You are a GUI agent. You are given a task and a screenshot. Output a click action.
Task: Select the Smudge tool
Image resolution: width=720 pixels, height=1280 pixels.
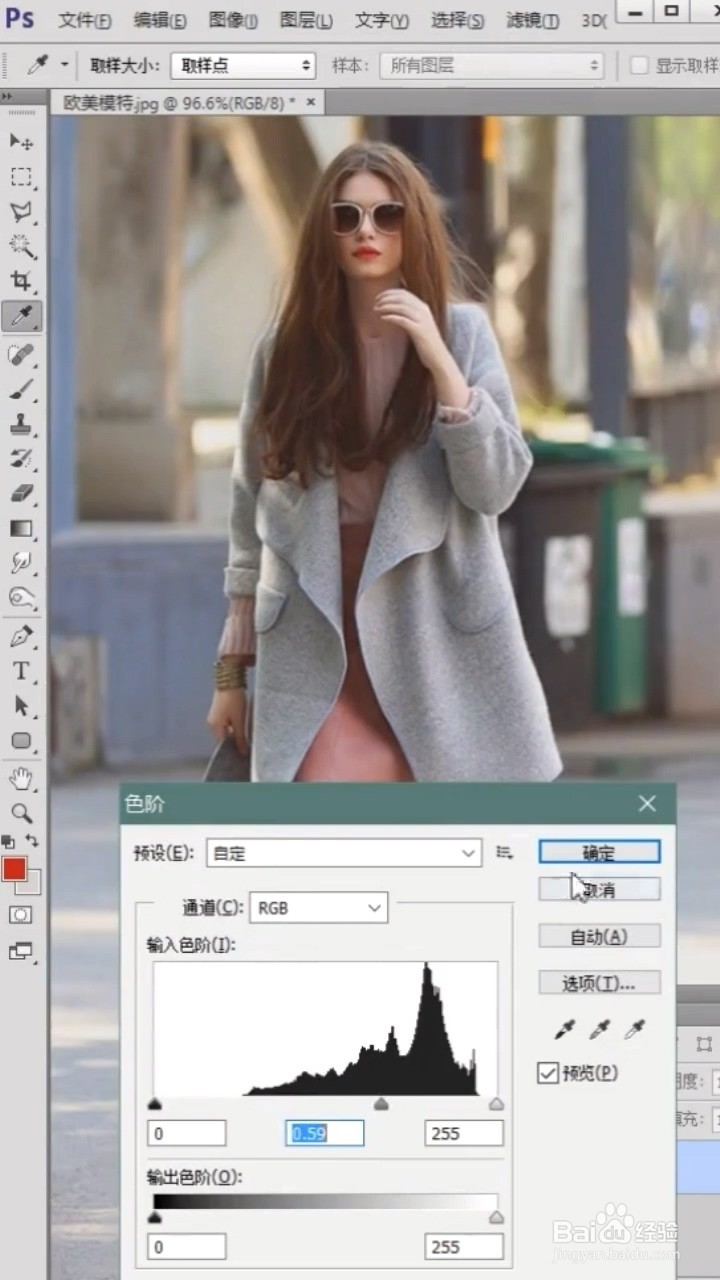click(21, 563)
